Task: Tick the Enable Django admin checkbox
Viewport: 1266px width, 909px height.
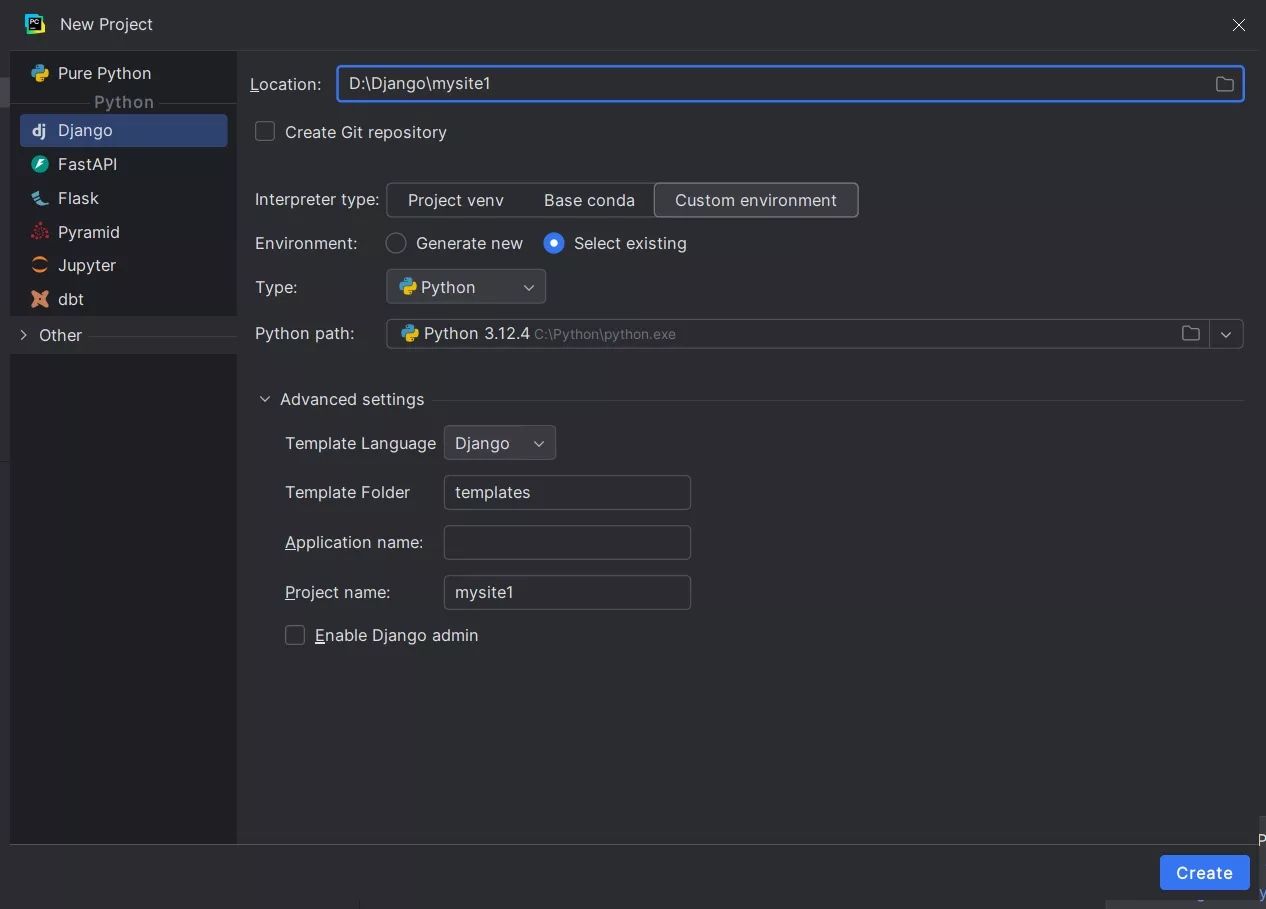Action: [295, 636]
